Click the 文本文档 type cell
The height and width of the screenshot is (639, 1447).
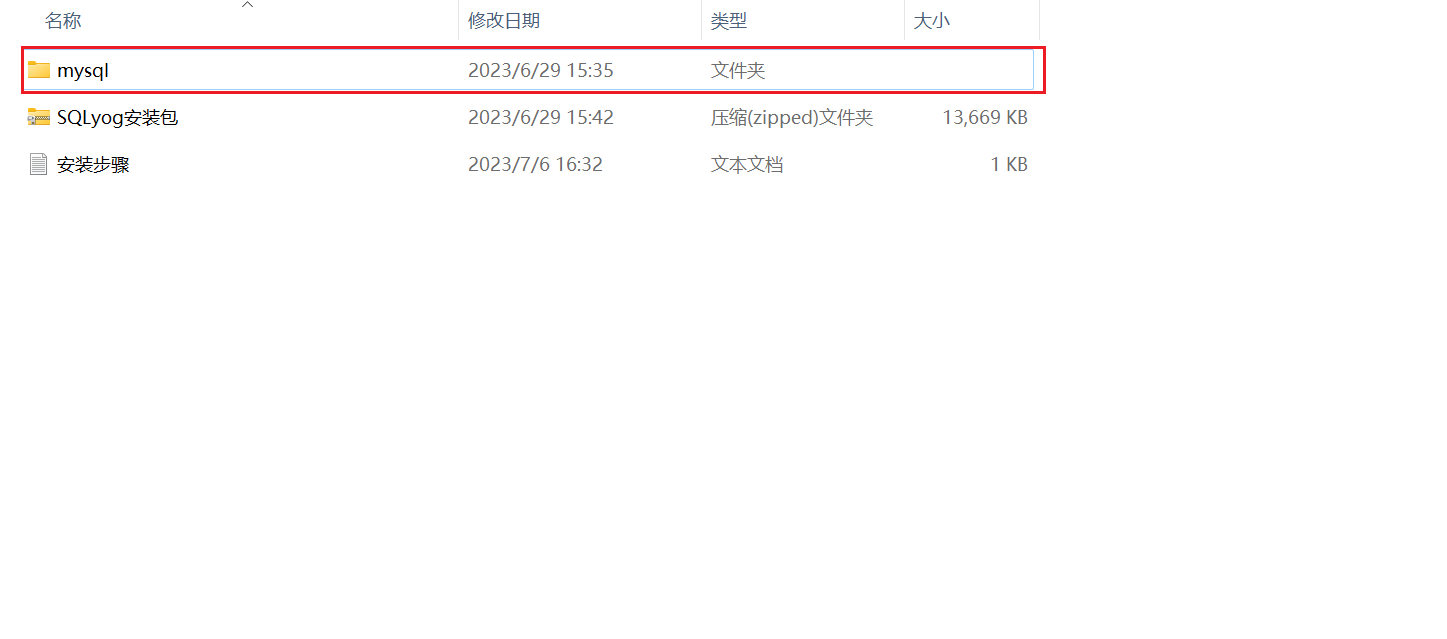coord(747,164)
